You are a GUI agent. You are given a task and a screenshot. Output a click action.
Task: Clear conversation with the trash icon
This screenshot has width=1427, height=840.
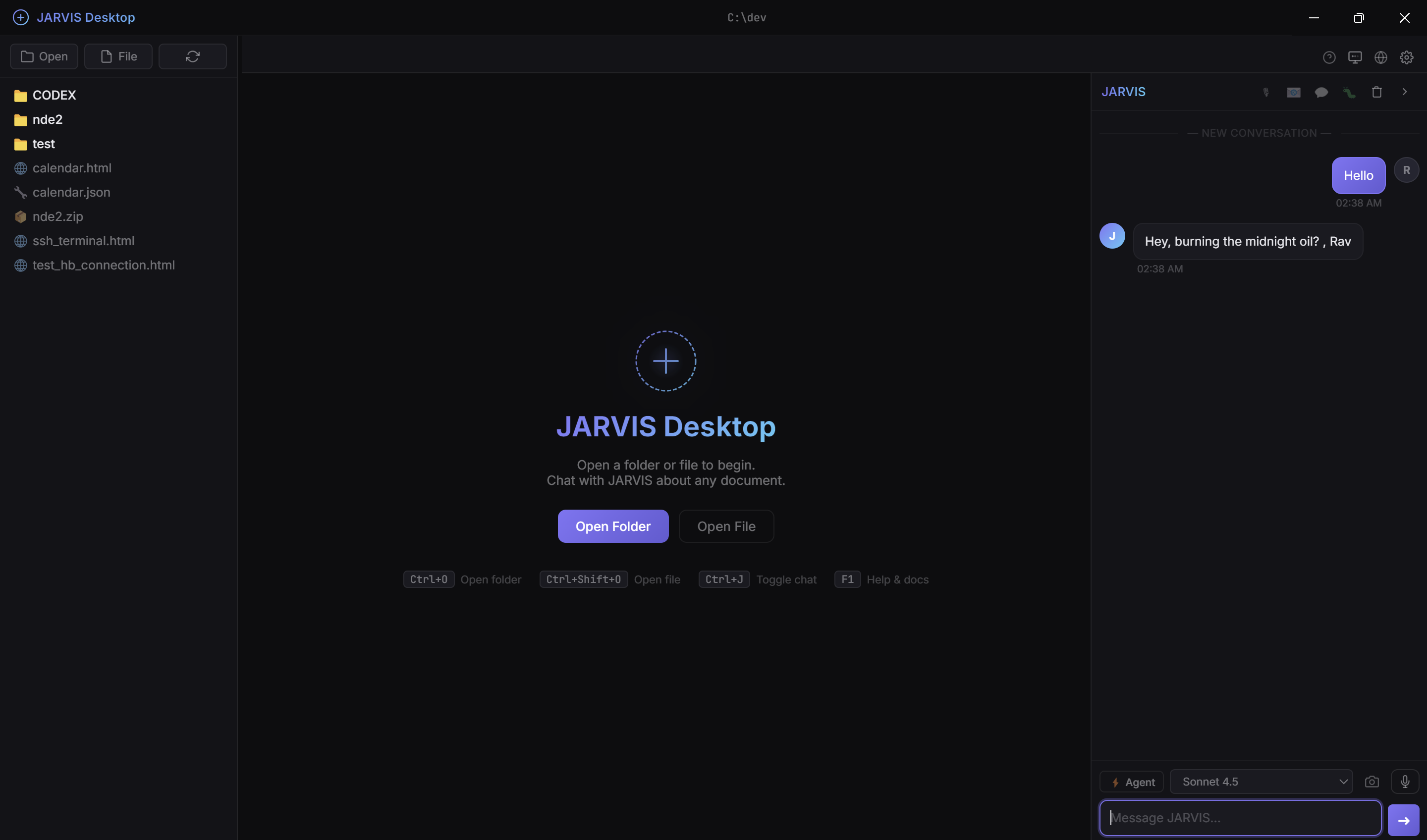point(1376,92)
